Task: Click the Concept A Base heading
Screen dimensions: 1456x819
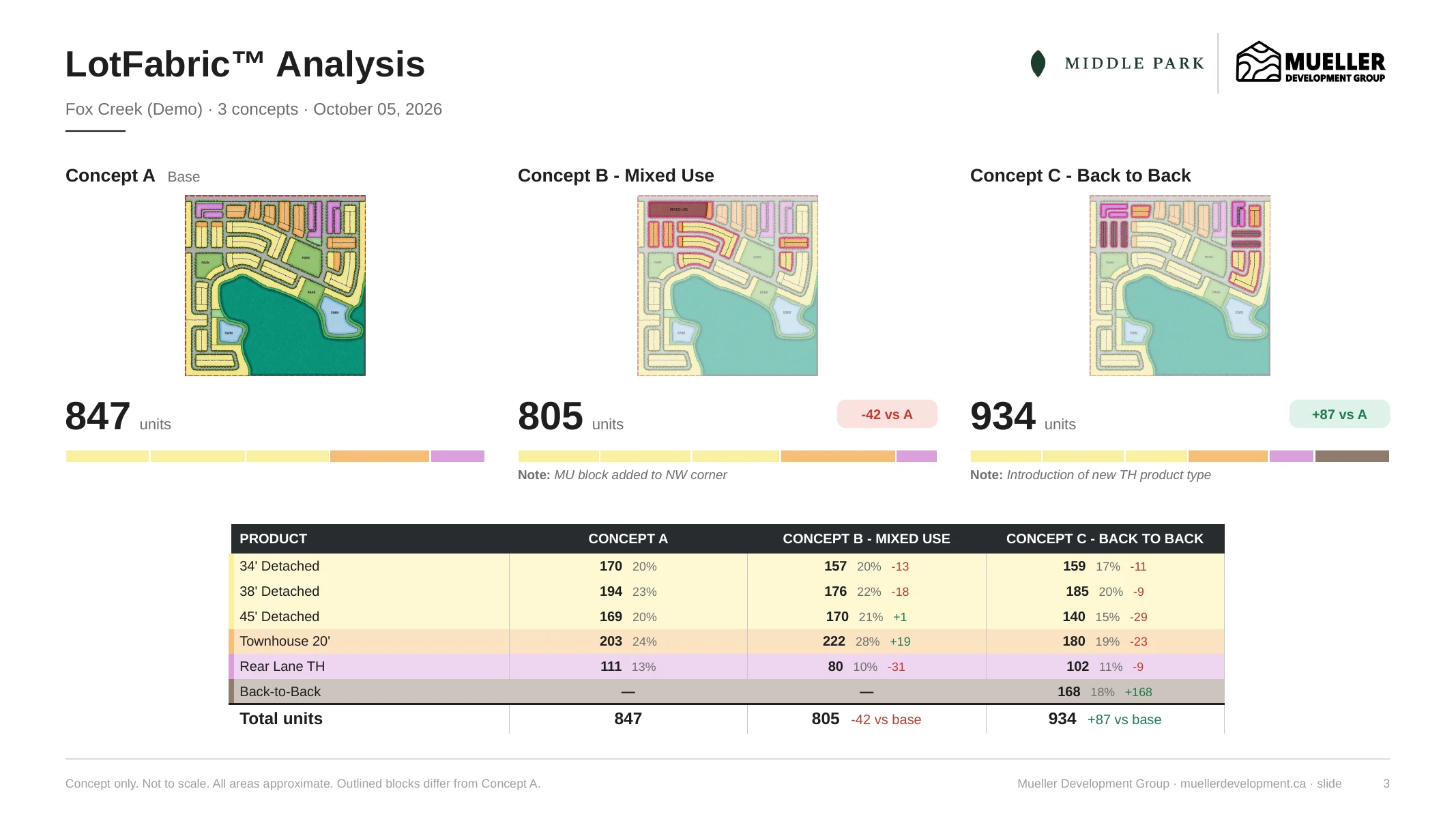Action: point(132,175)
